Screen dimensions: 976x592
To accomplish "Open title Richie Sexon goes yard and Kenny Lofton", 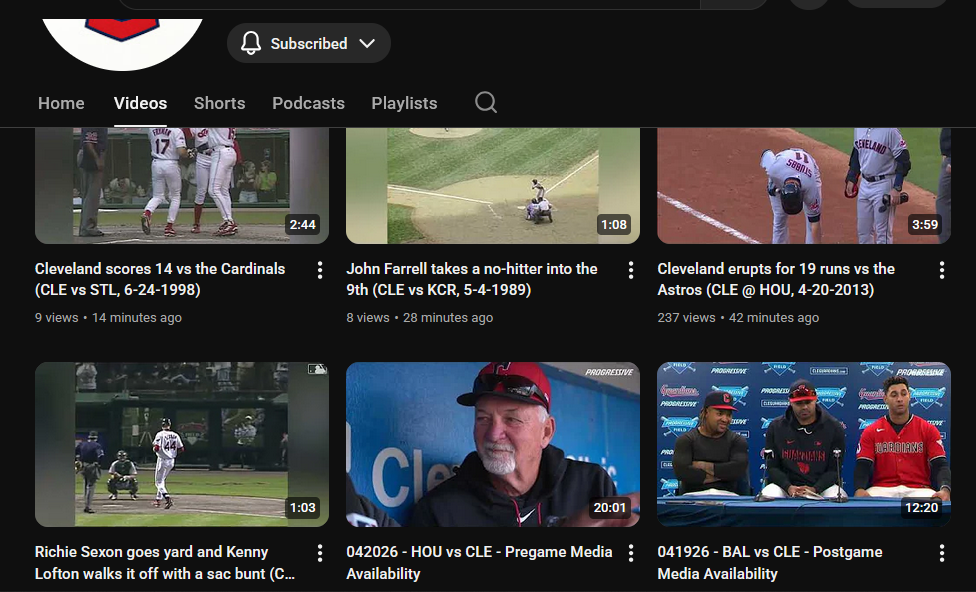I will (165, 563).
